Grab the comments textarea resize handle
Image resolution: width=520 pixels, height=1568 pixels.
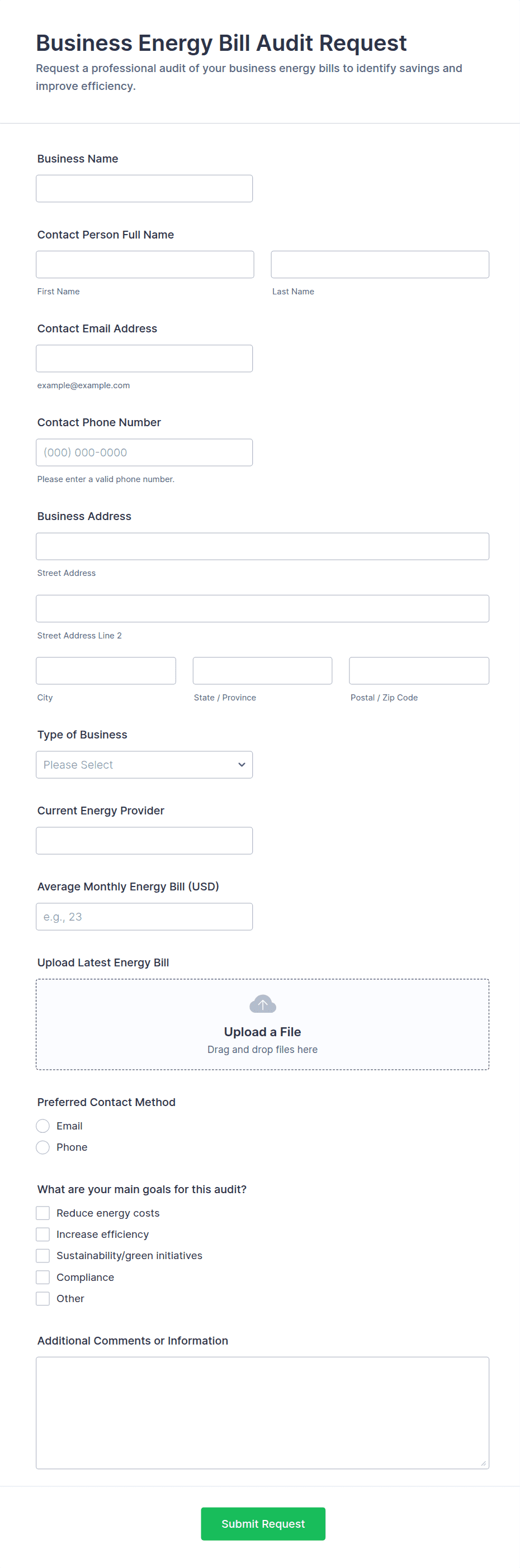pyautogui.click(x=484, y=1464)
